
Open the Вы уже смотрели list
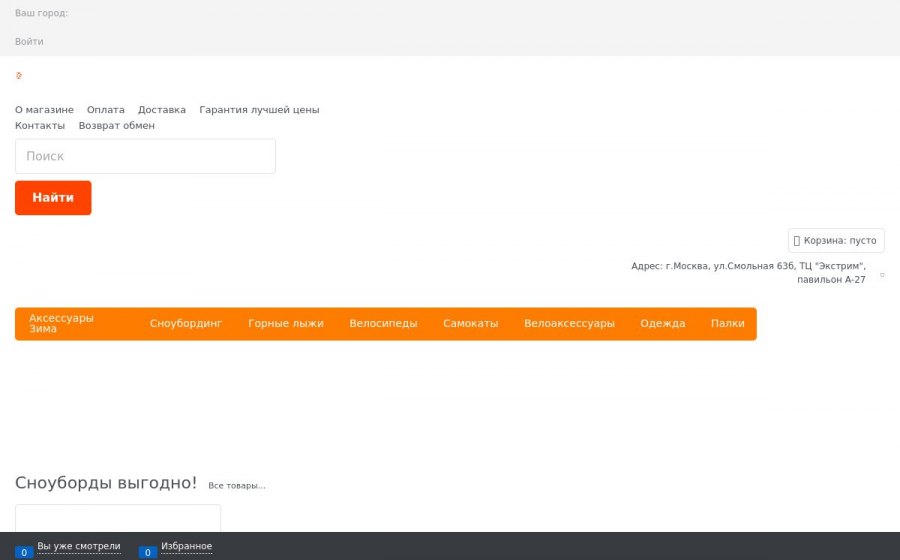point(79,546)
